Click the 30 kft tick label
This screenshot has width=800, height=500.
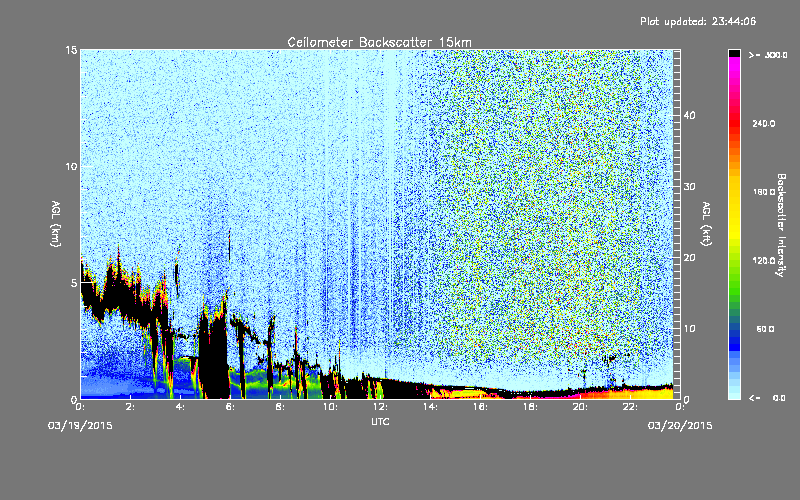(x=689, y=187)
